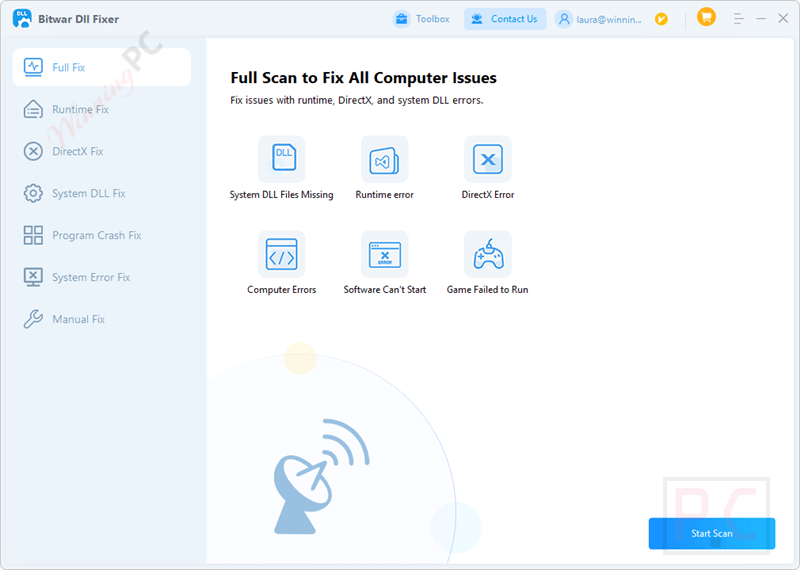Open the orange shopping cart icon
This screenshot has height=570, width=800.
coord(706,17)
